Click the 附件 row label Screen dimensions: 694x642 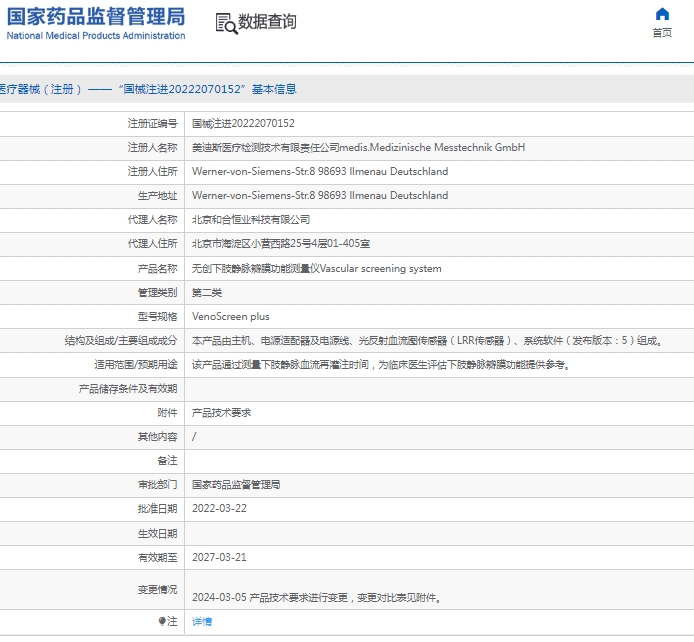point(167,413)
